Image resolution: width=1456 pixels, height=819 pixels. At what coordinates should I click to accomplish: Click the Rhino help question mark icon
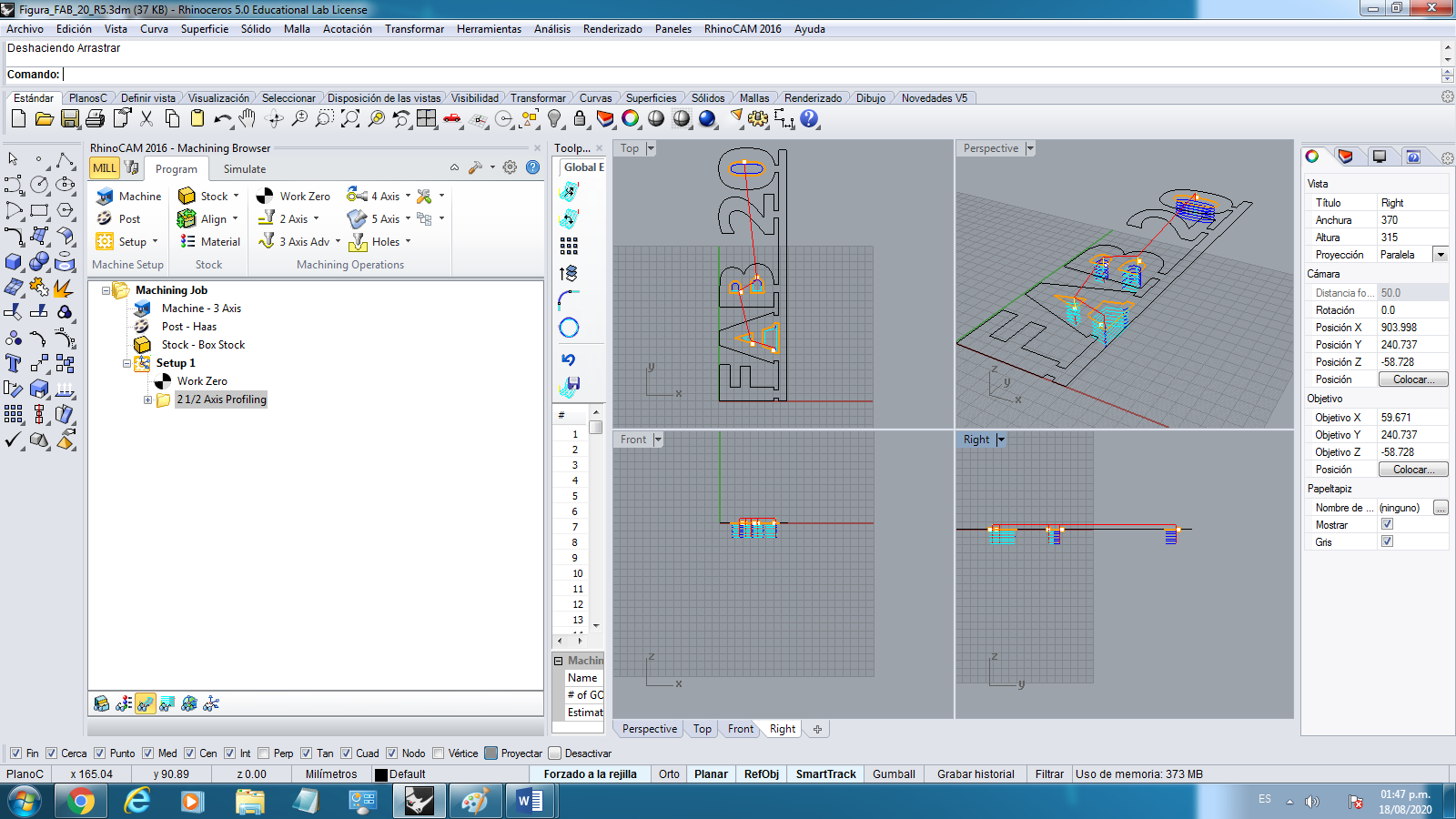809,119
